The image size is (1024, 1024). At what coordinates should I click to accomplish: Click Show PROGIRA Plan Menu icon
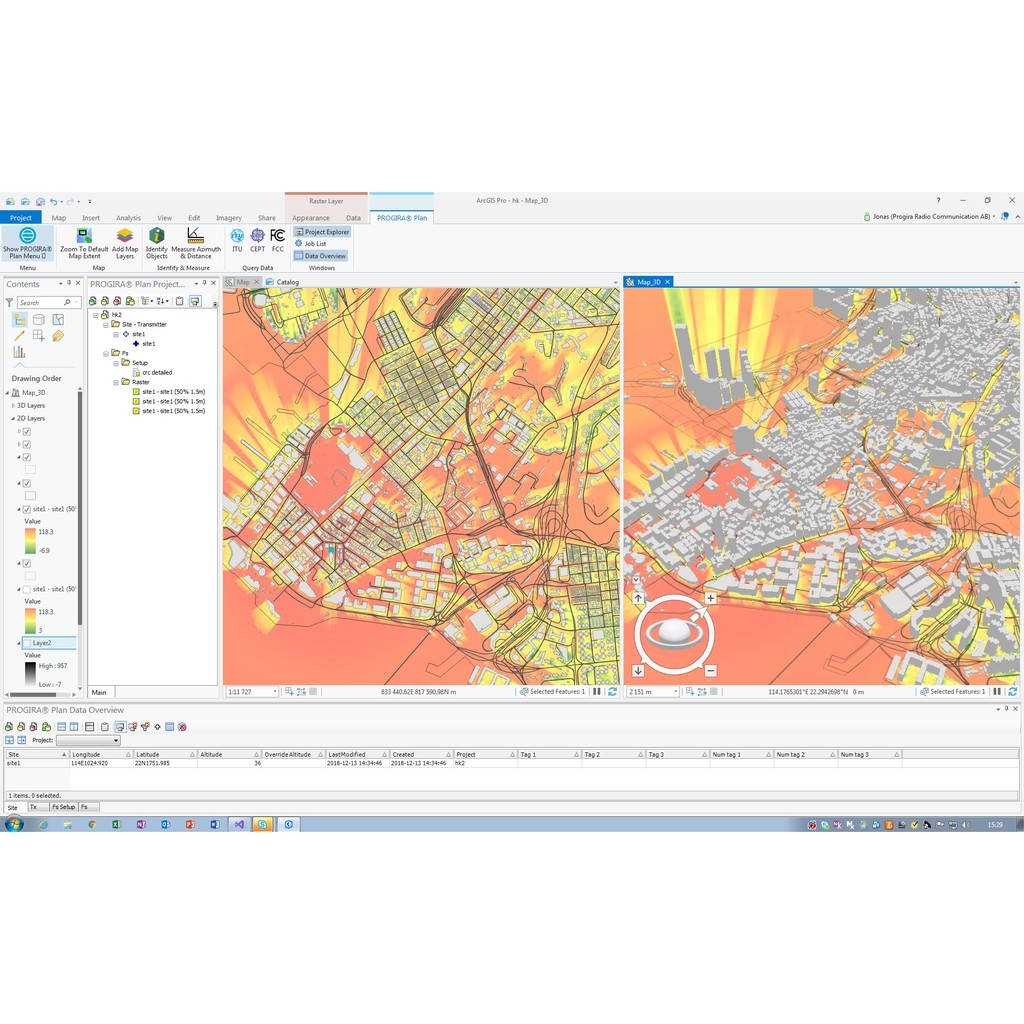point(27,236)
